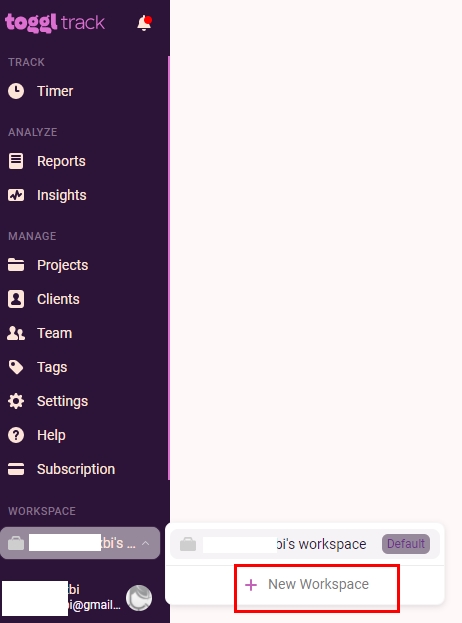Click the Timer clock icon

coord(16,91)
